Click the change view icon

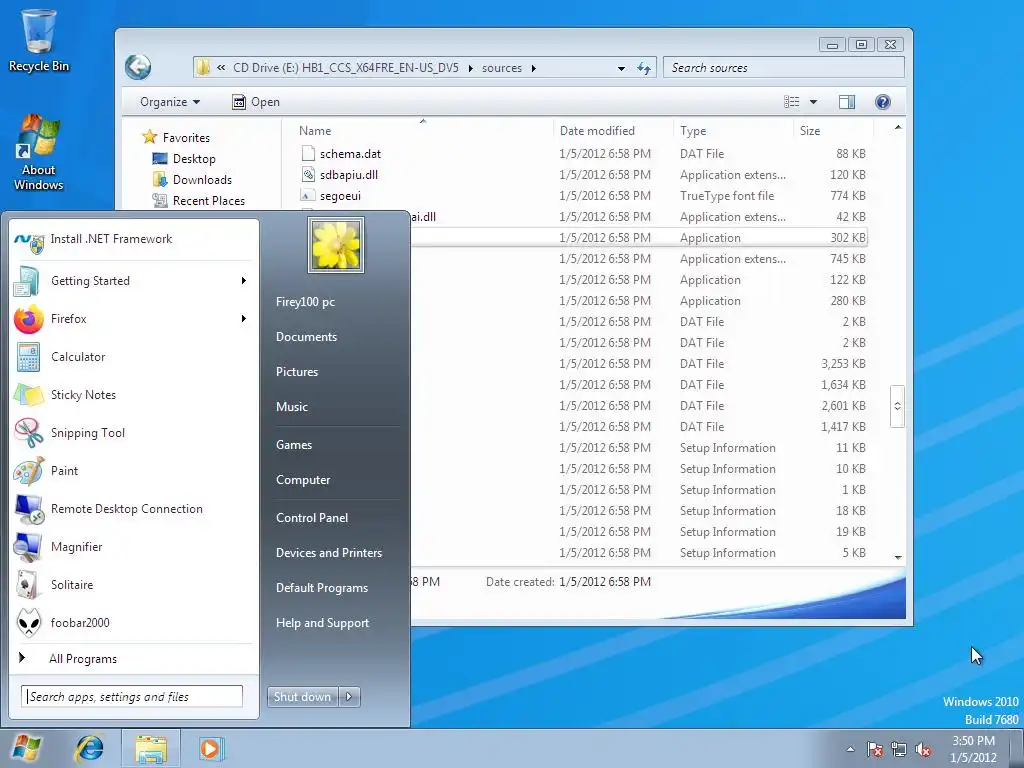(x=792, y=102)
